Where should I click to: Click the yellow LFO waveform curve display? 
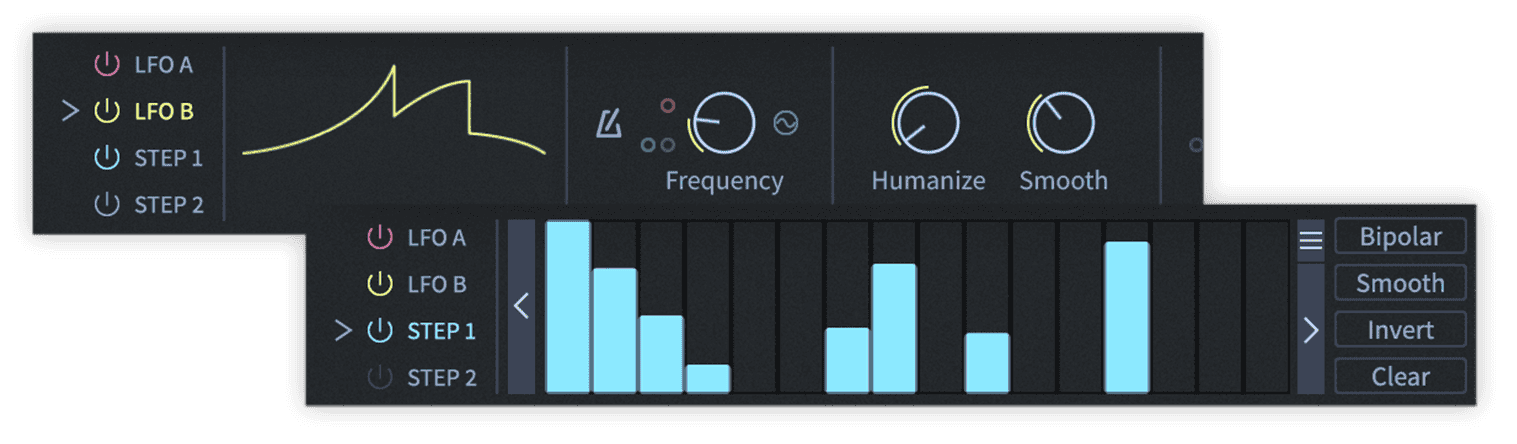coord(395,118)
